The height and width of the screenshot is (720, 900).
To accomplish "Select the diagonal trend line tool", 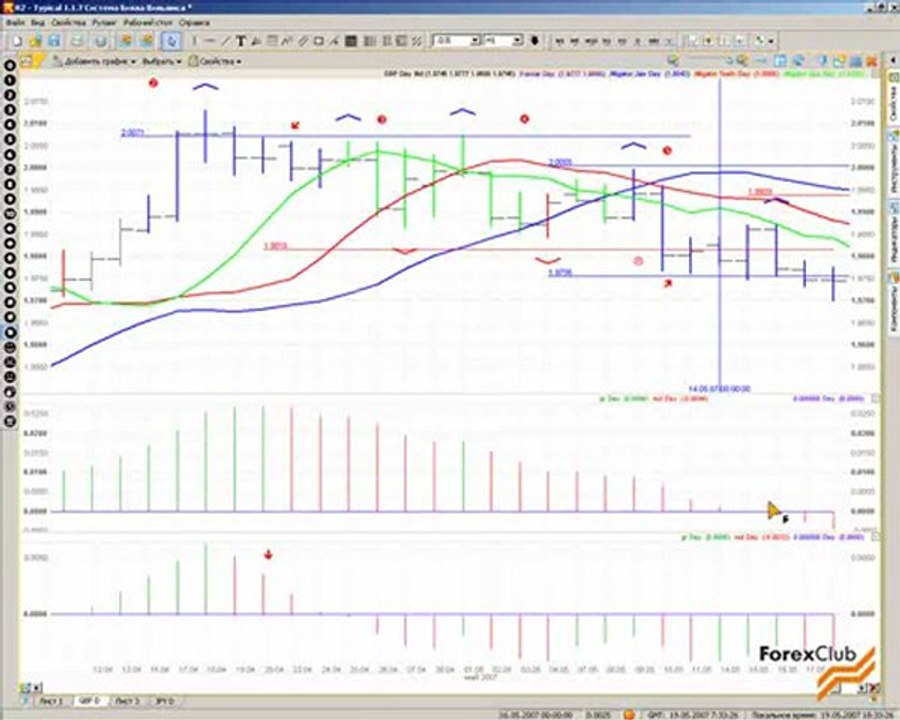I will point(226,41).
